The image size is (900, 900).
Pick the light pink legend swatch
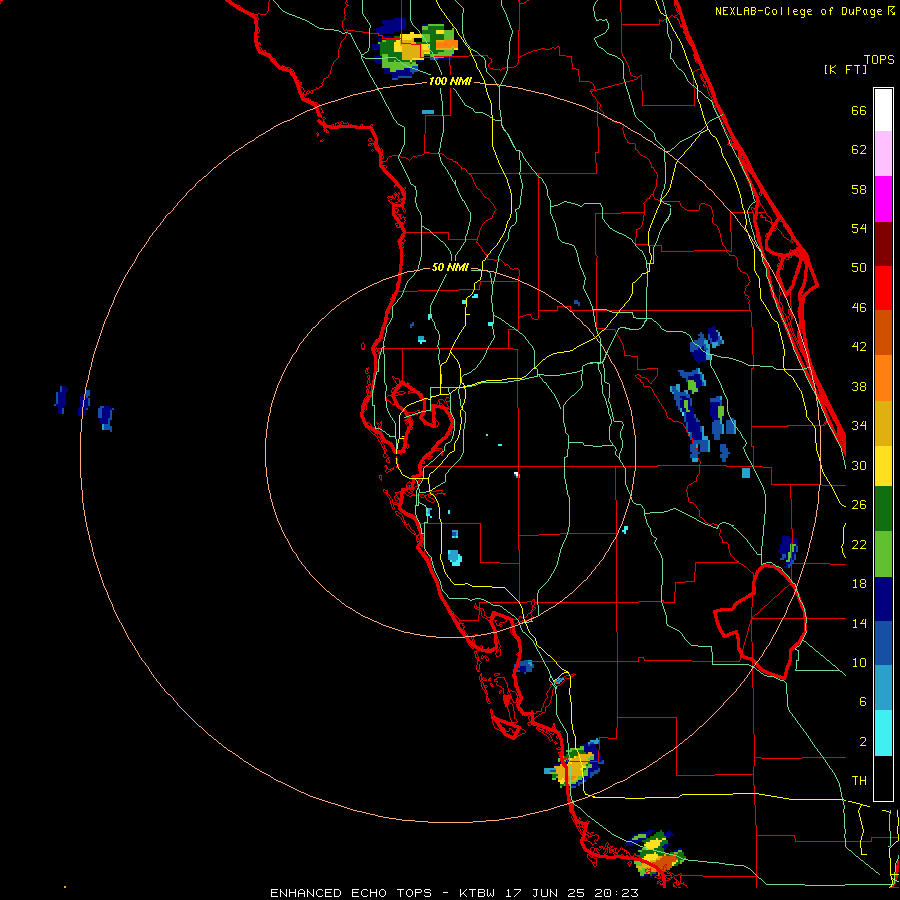(883, 153)
